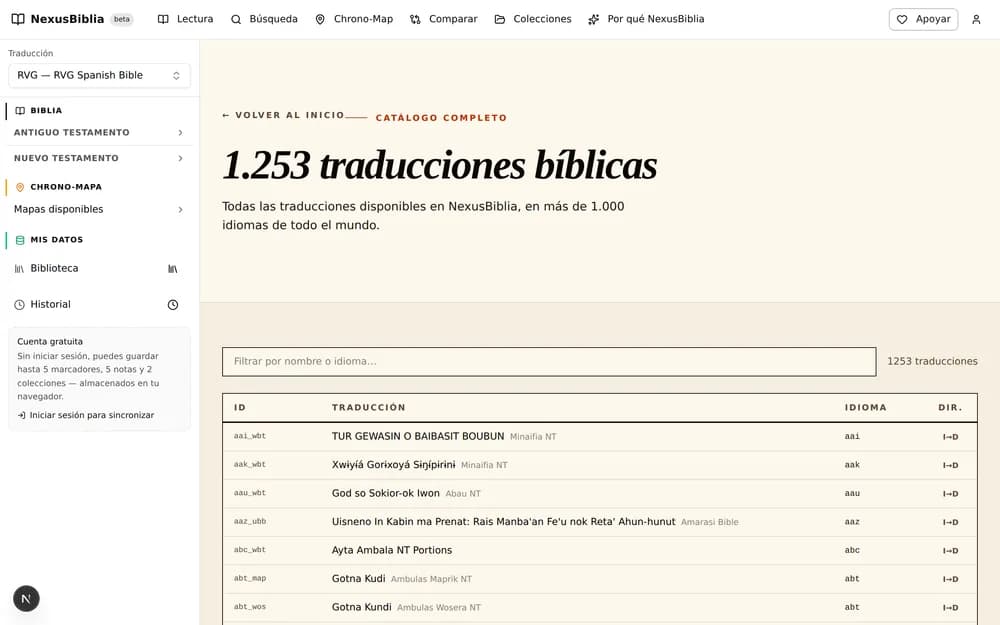Click the Cuenta gratuita heading
This screenshot has width=1000, height=625.
coord(50,342)
